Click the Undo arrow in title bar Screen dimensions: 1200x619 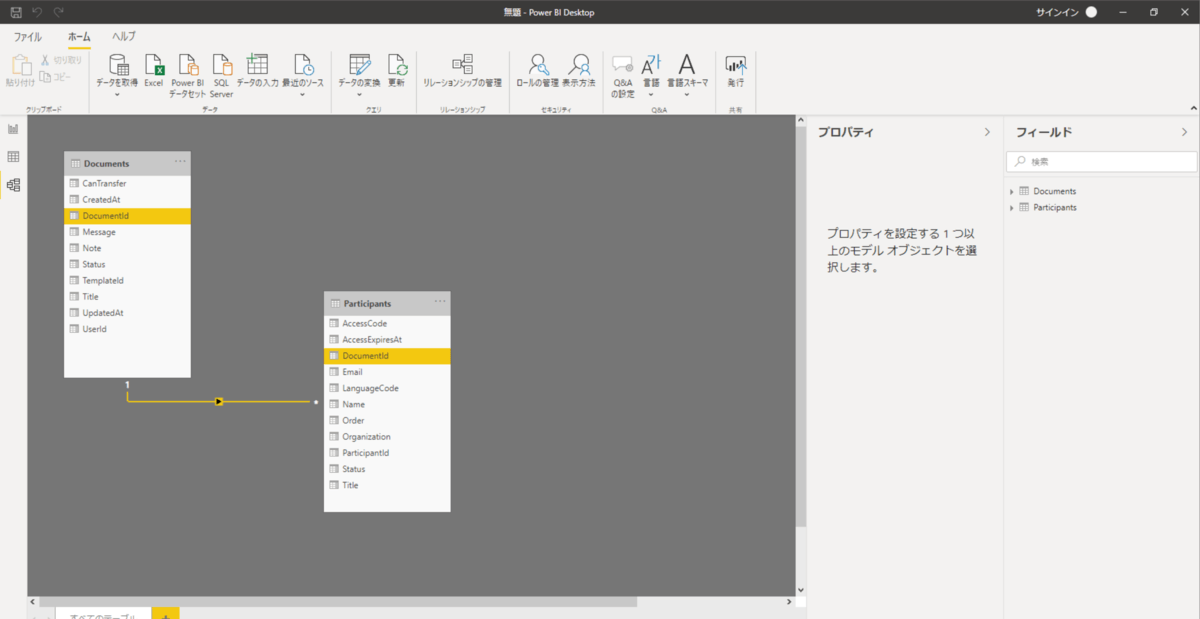38,12
